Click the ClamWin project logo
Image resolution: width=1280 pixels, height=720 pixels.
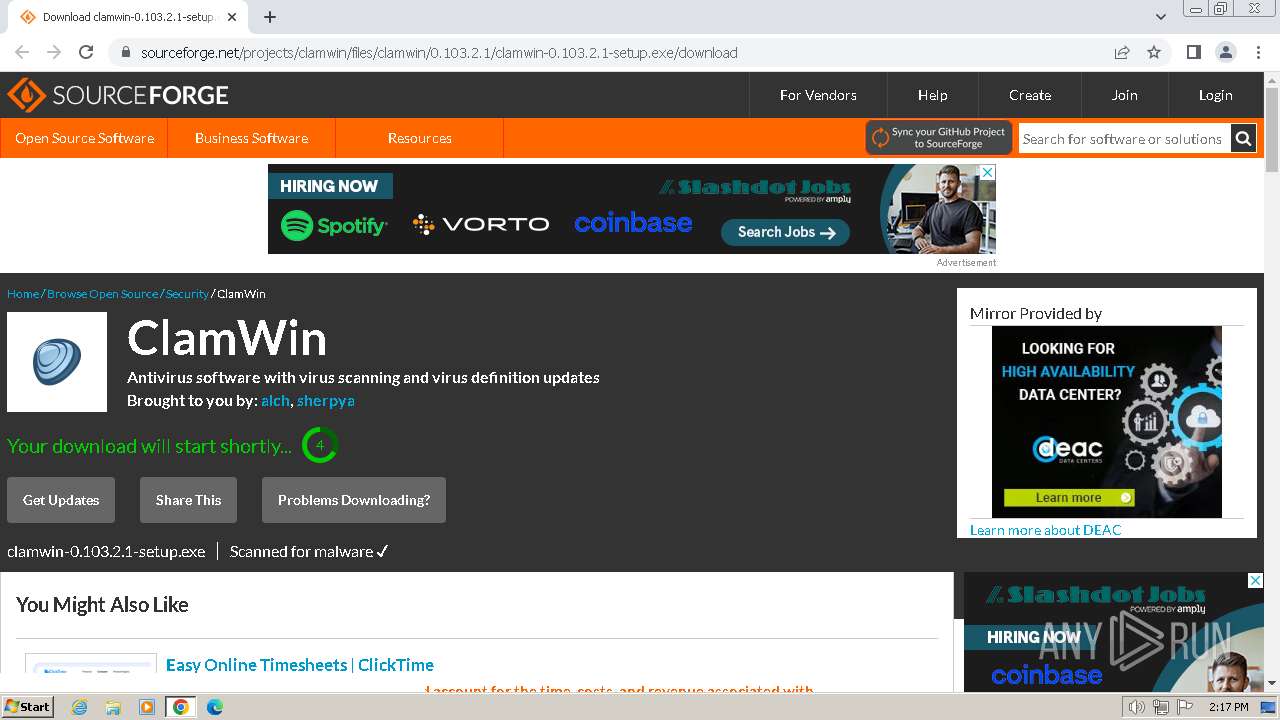[x=57, y=362]
